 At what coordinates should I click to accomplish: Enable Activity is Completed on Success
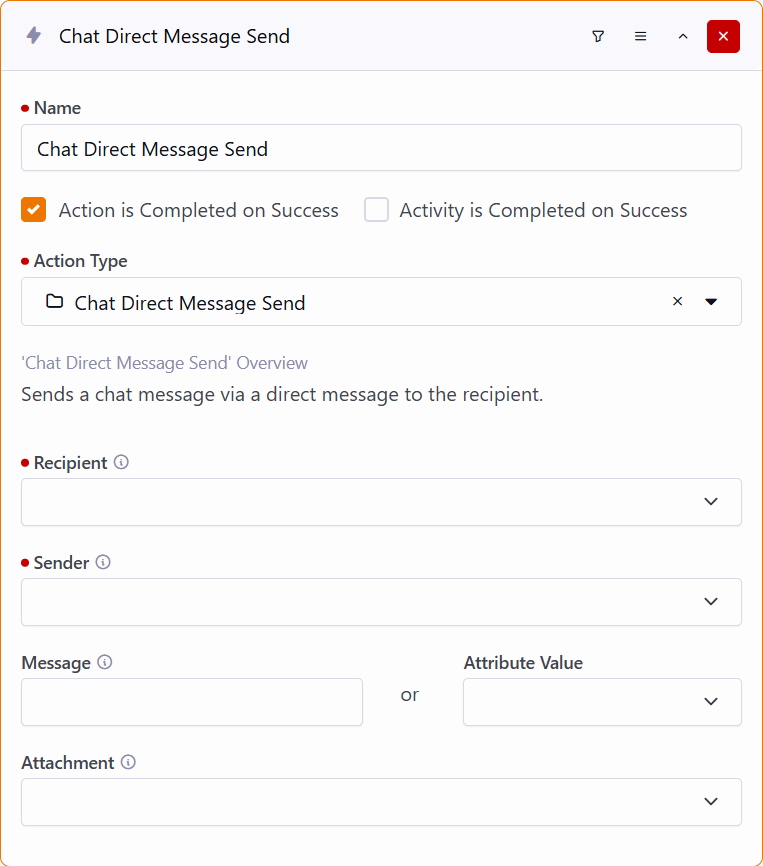(x=376, y=210)
